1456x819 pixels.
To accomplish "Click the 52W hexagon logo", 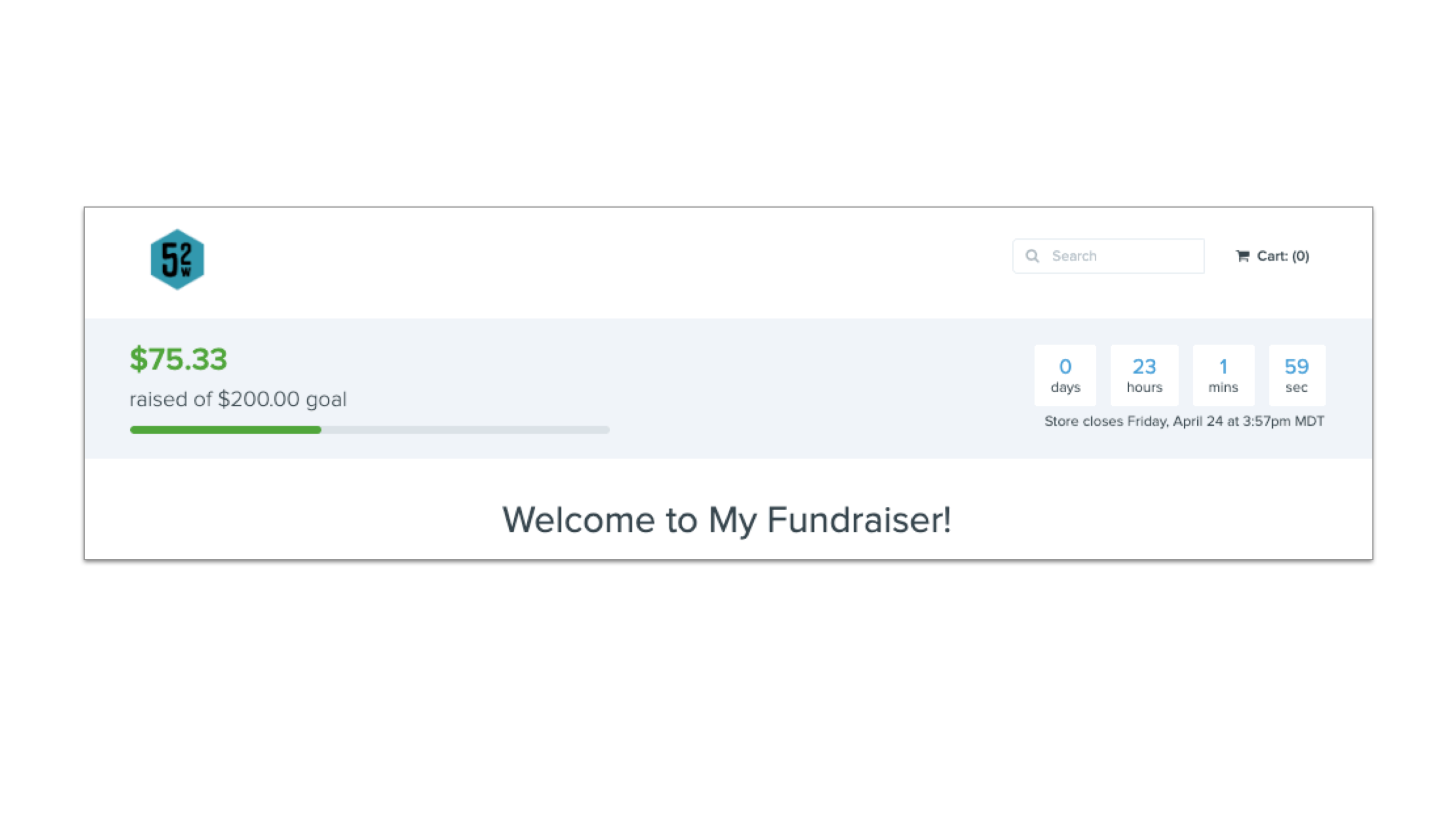I will [177, 259].
